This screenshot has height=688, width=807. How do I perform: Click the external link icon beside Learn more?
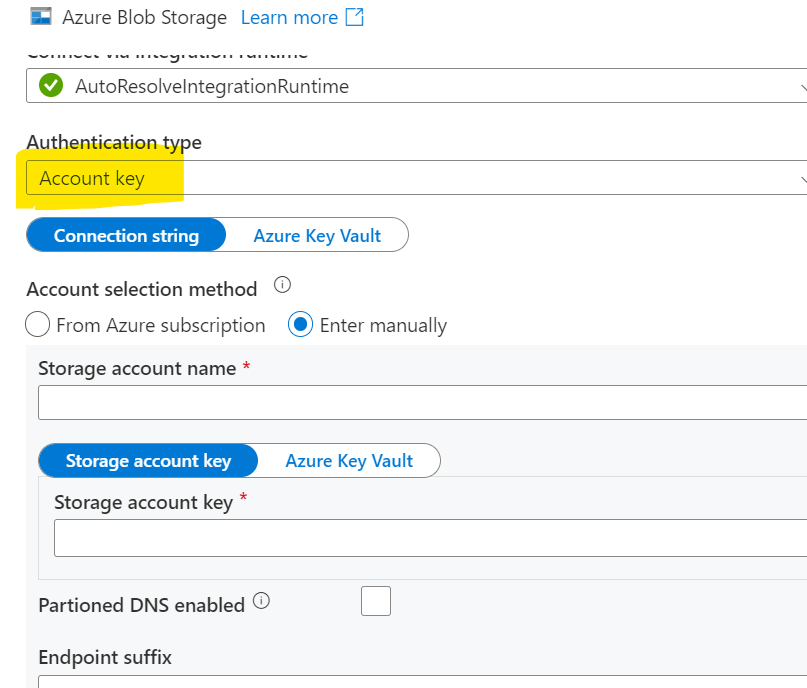coord(354,17)
